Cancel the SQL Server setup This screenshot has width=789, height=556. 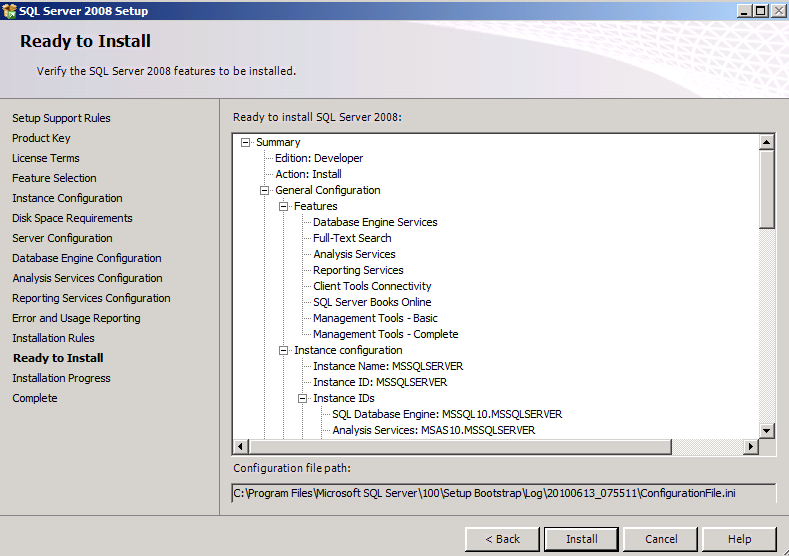(x=660, y=539)
